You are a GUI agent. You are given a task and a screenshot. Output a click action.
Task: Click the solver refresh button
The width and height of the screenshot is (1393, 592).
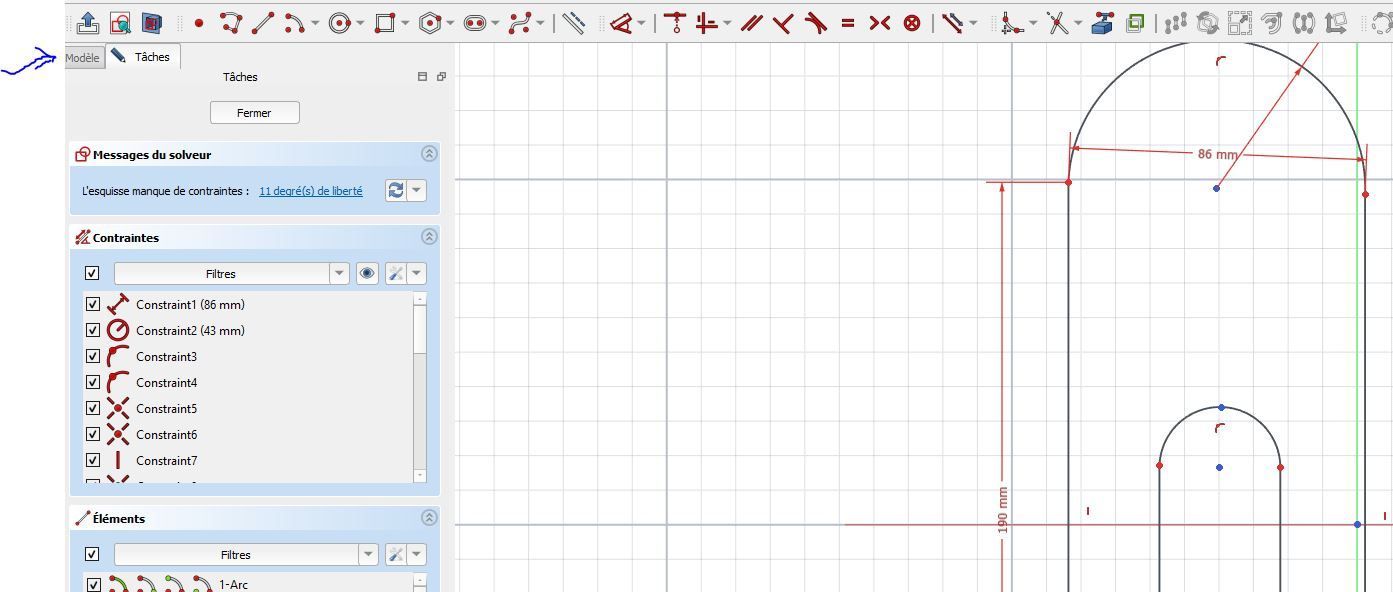[x=396, y=190]
